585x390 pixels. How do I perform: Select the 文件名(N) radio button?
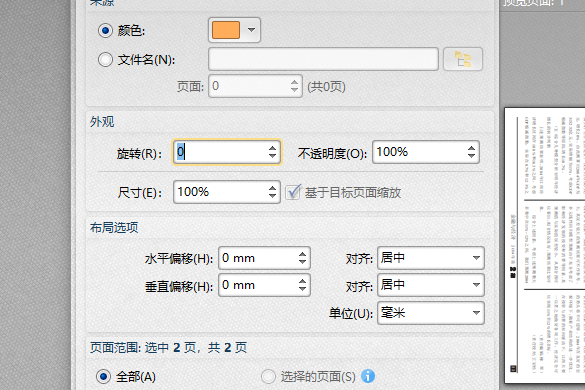105,59
